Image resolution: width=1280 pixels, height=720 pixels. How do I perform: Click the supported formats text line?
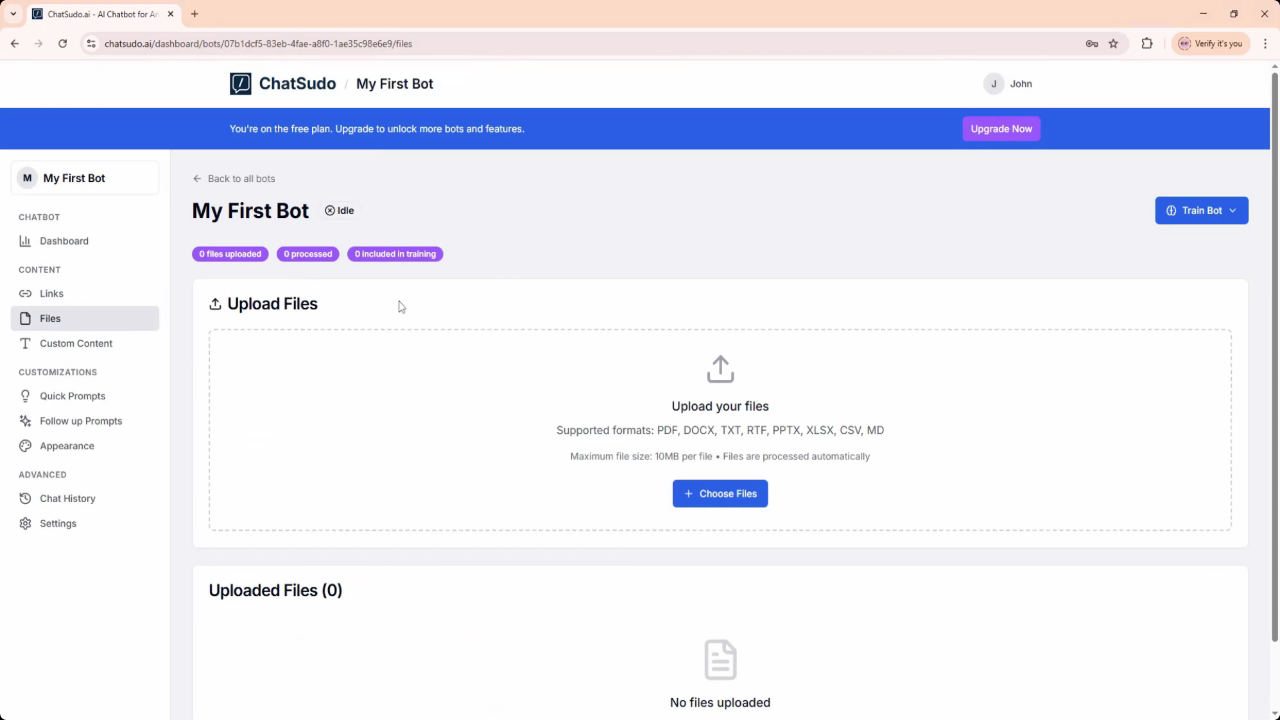(x=720, y=431)
